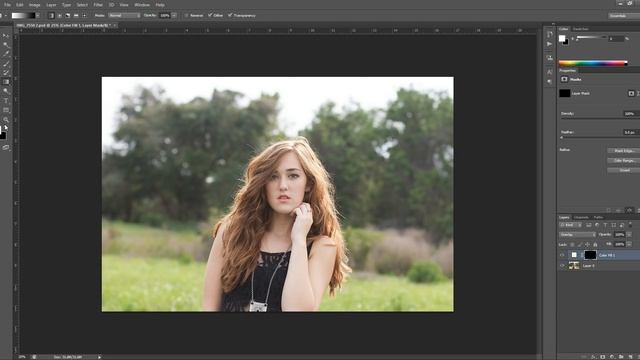Open the options bar Opacity slider arrow

click(174, 16)
